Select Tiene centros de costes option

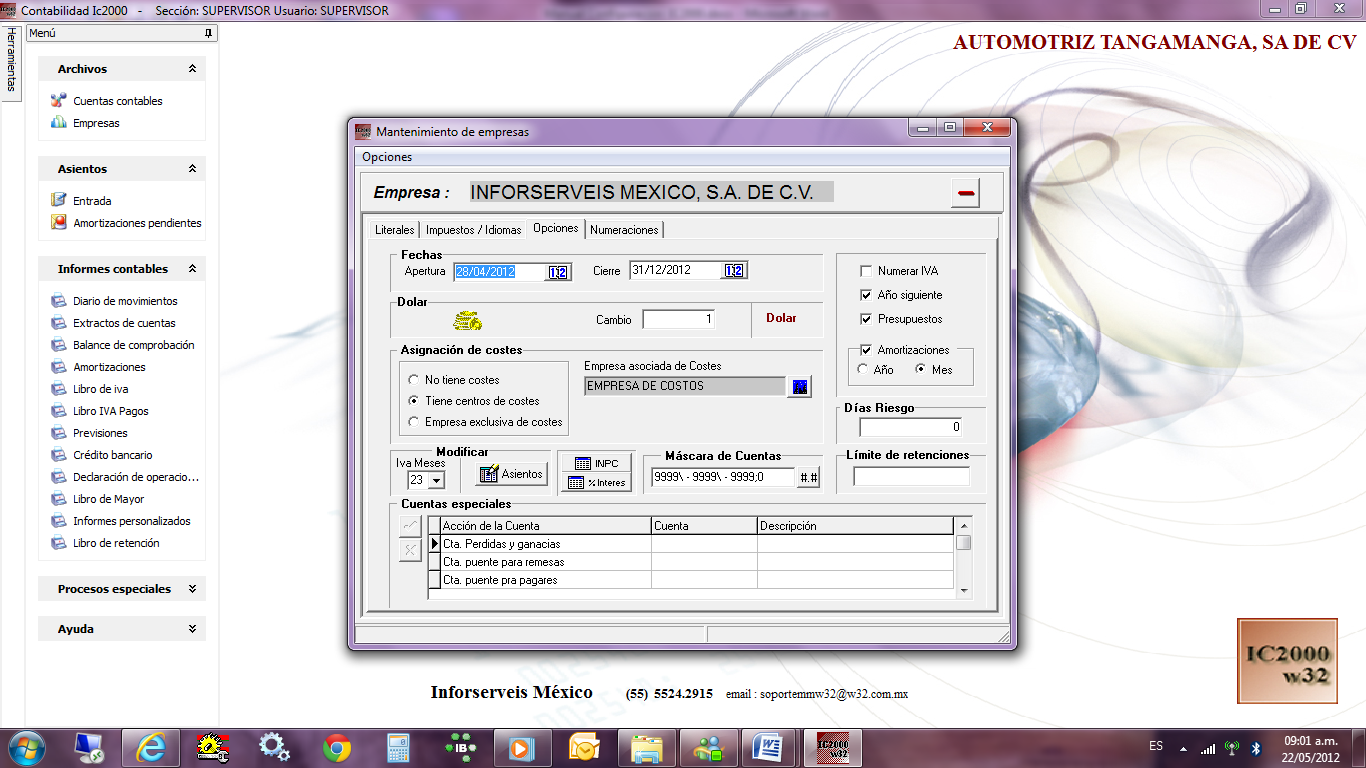coord(414,401)
